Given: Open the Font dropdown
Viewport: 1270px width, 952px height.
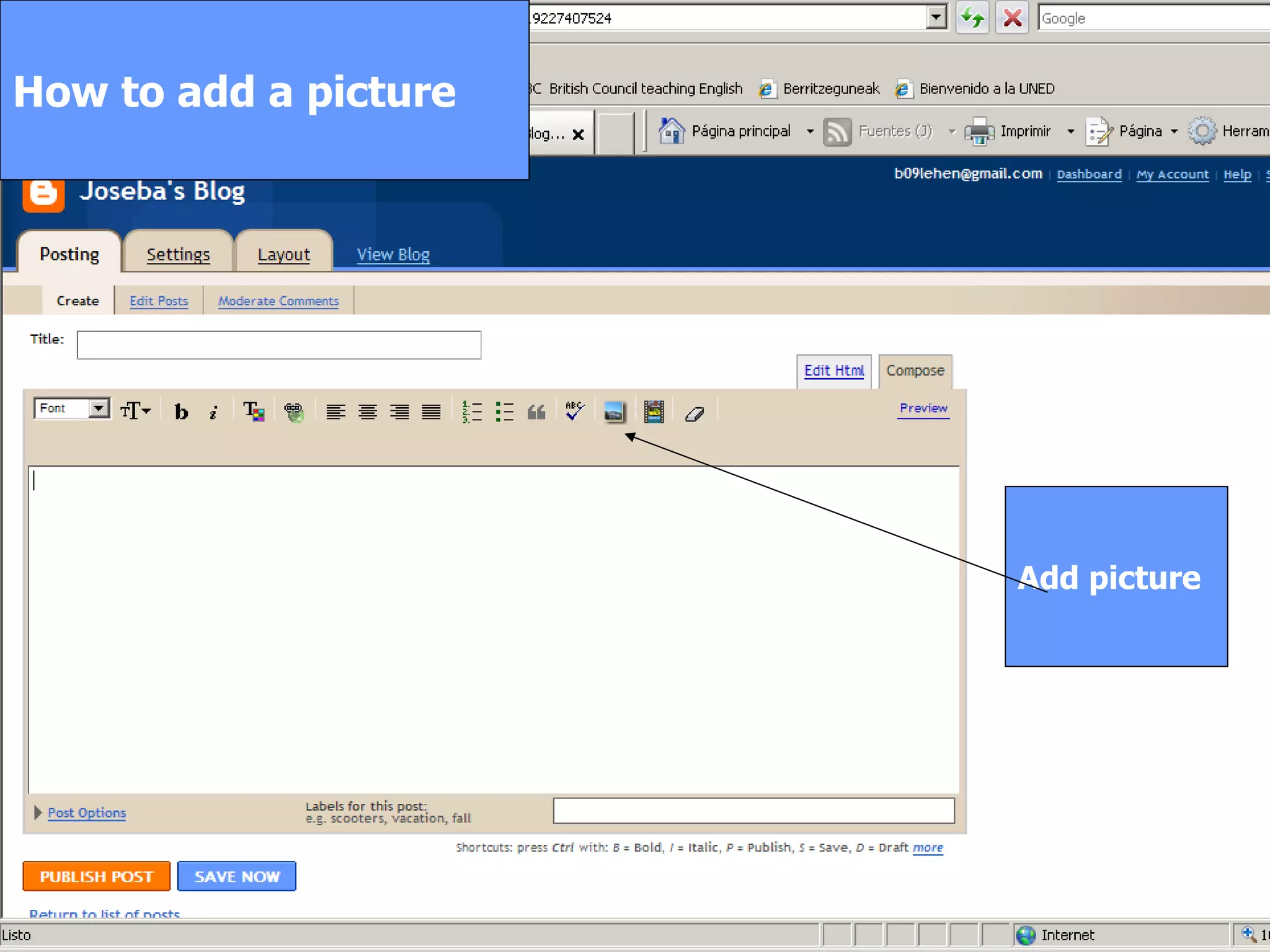Looking at the screenshot, I should tap(72, 408).
